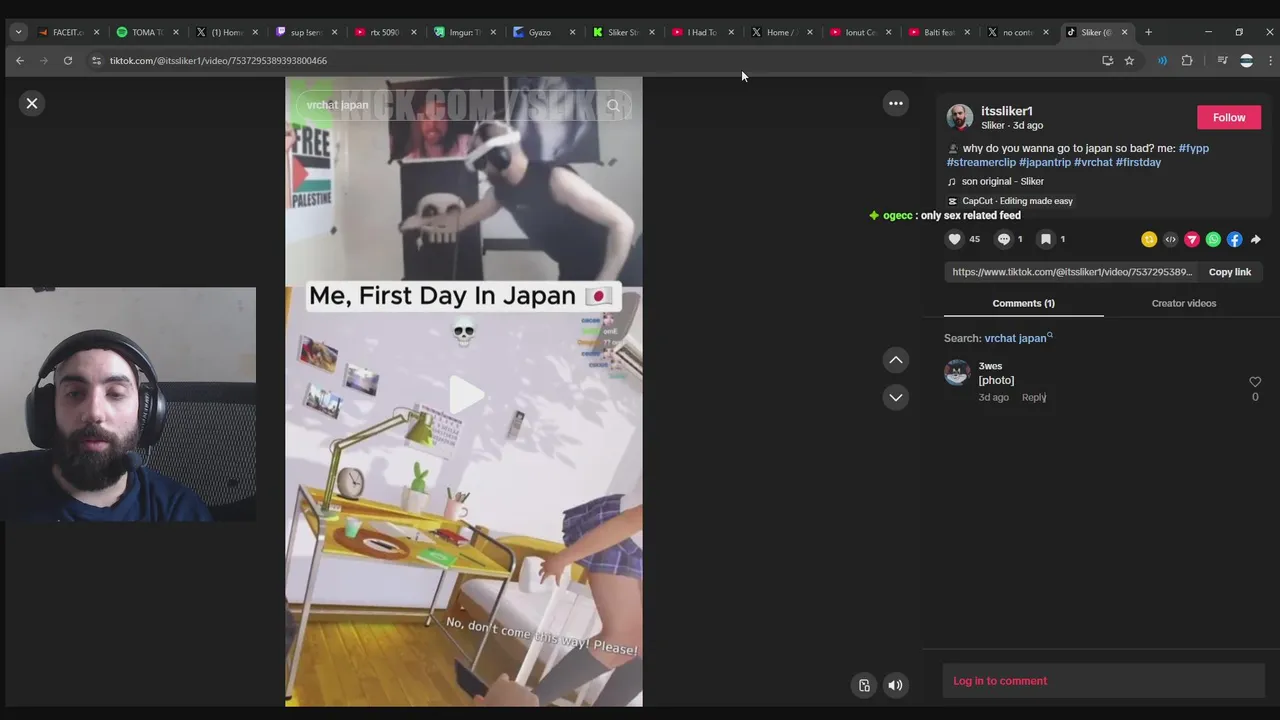
Task: Like the comment by 3wes
Action: (1255, 382)
